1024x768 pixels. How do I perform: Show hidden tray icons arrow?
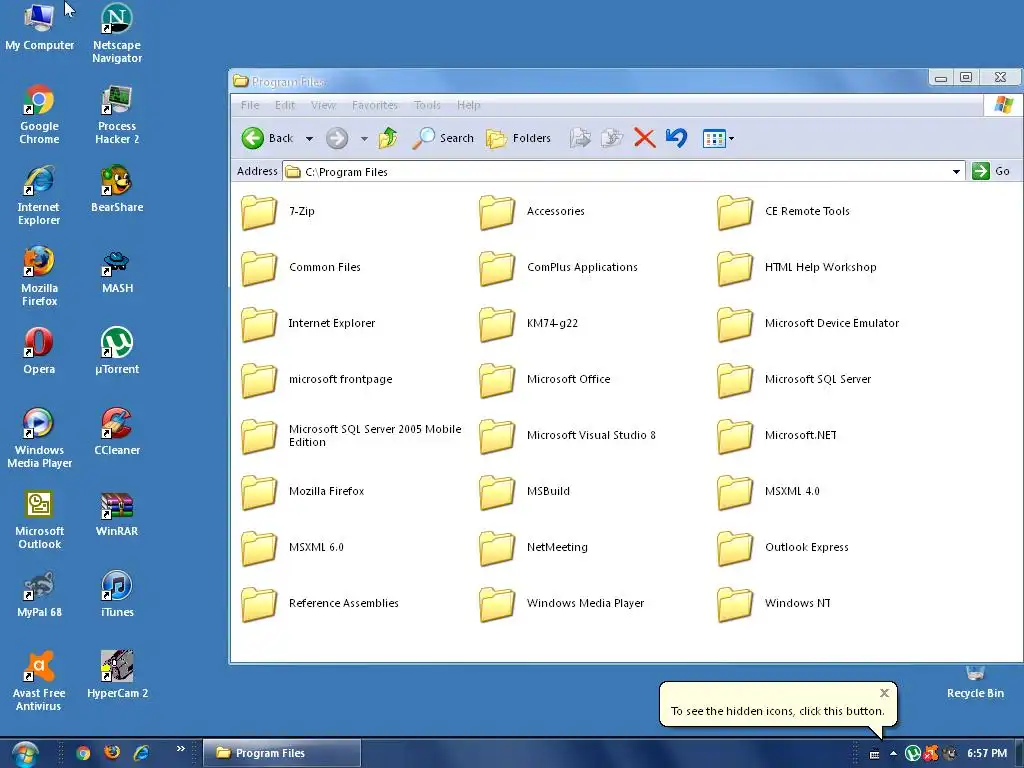[893, 754]
